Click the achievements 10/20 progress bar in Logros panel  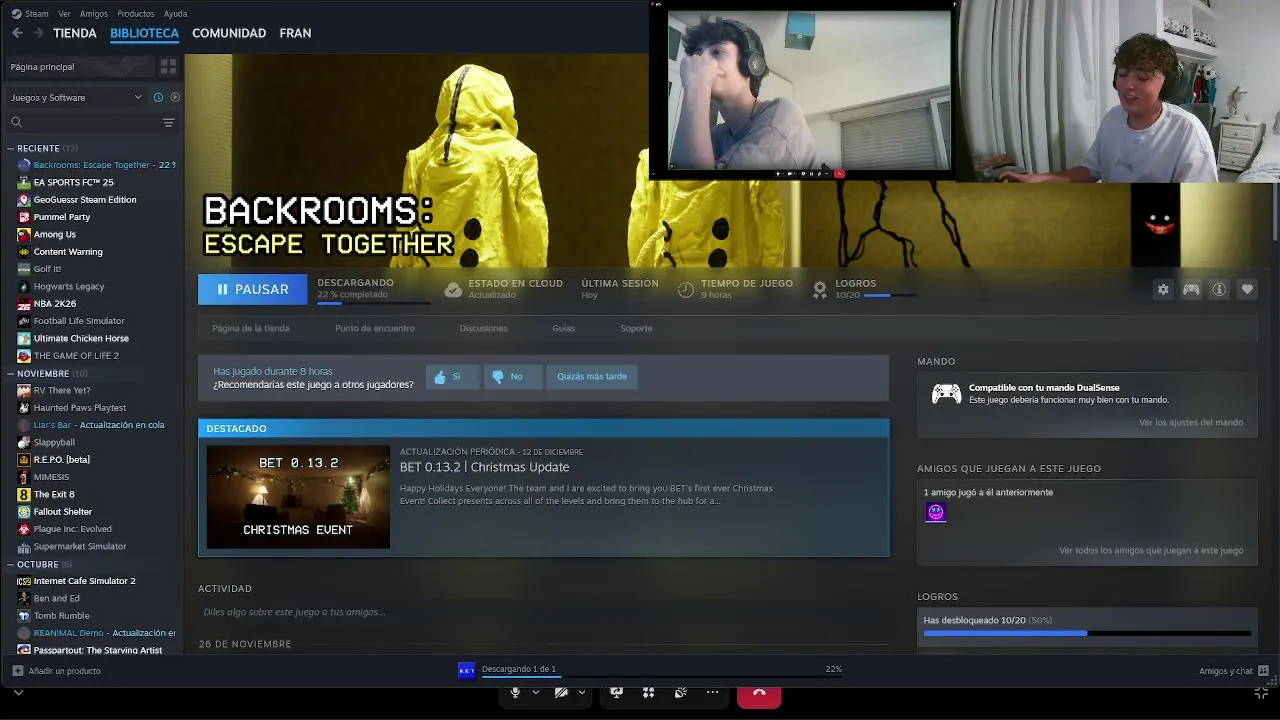pos(1087,633)
